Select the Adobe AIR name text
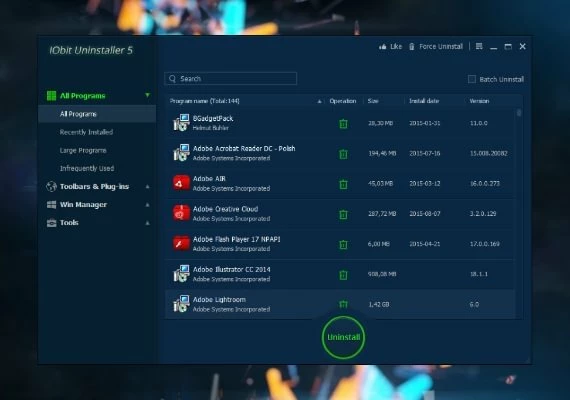 point(209,179)
